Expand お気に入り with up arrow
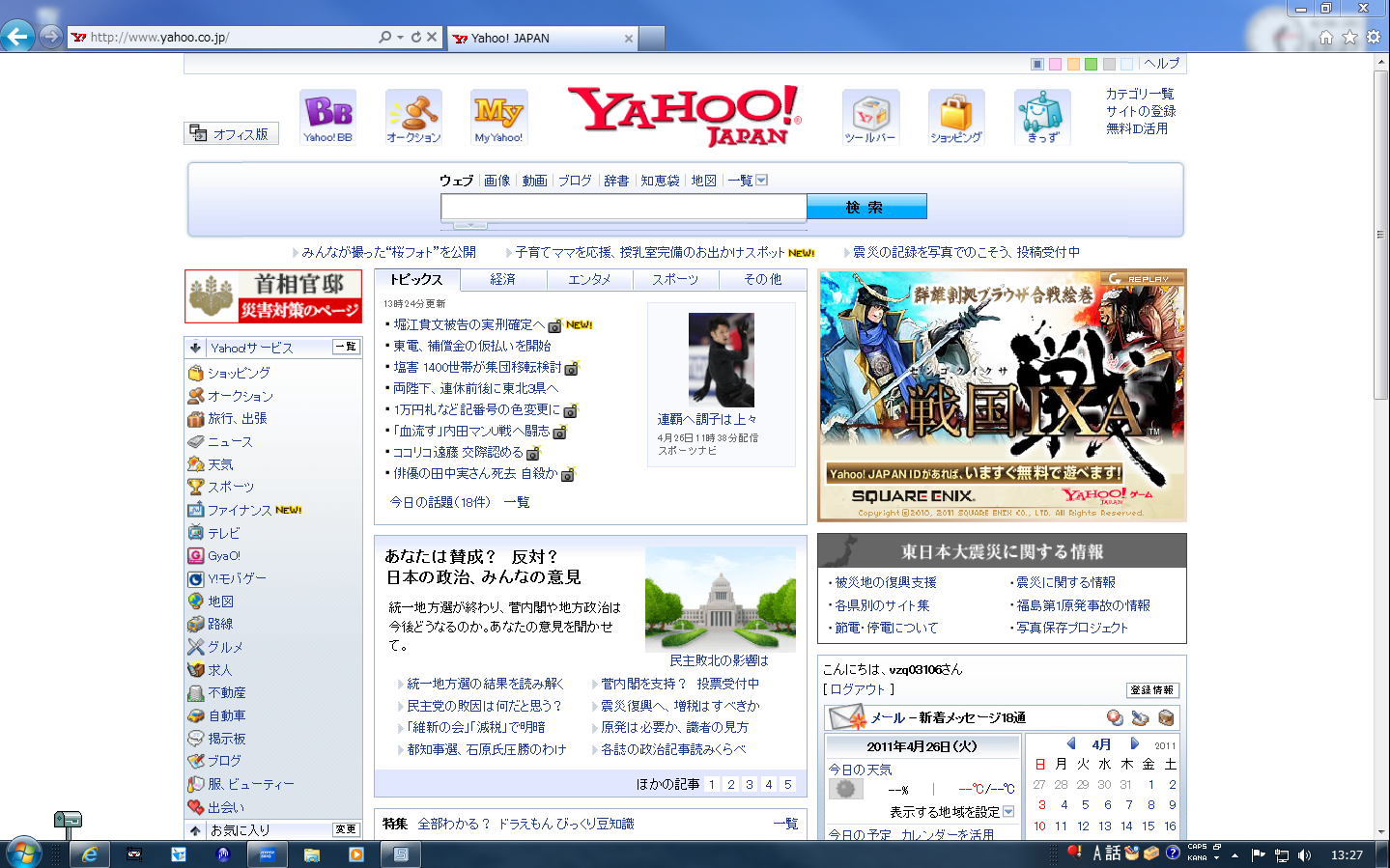 point(195,830)
